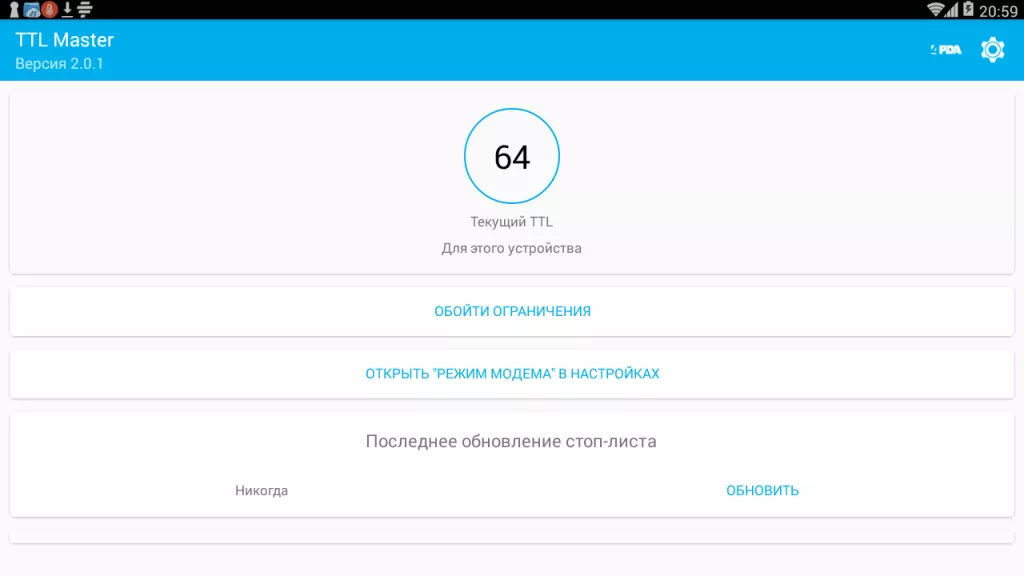The image size is (1024, 576).
Task: Tap the current TTL circle showing 64
Action: point(512,156)
